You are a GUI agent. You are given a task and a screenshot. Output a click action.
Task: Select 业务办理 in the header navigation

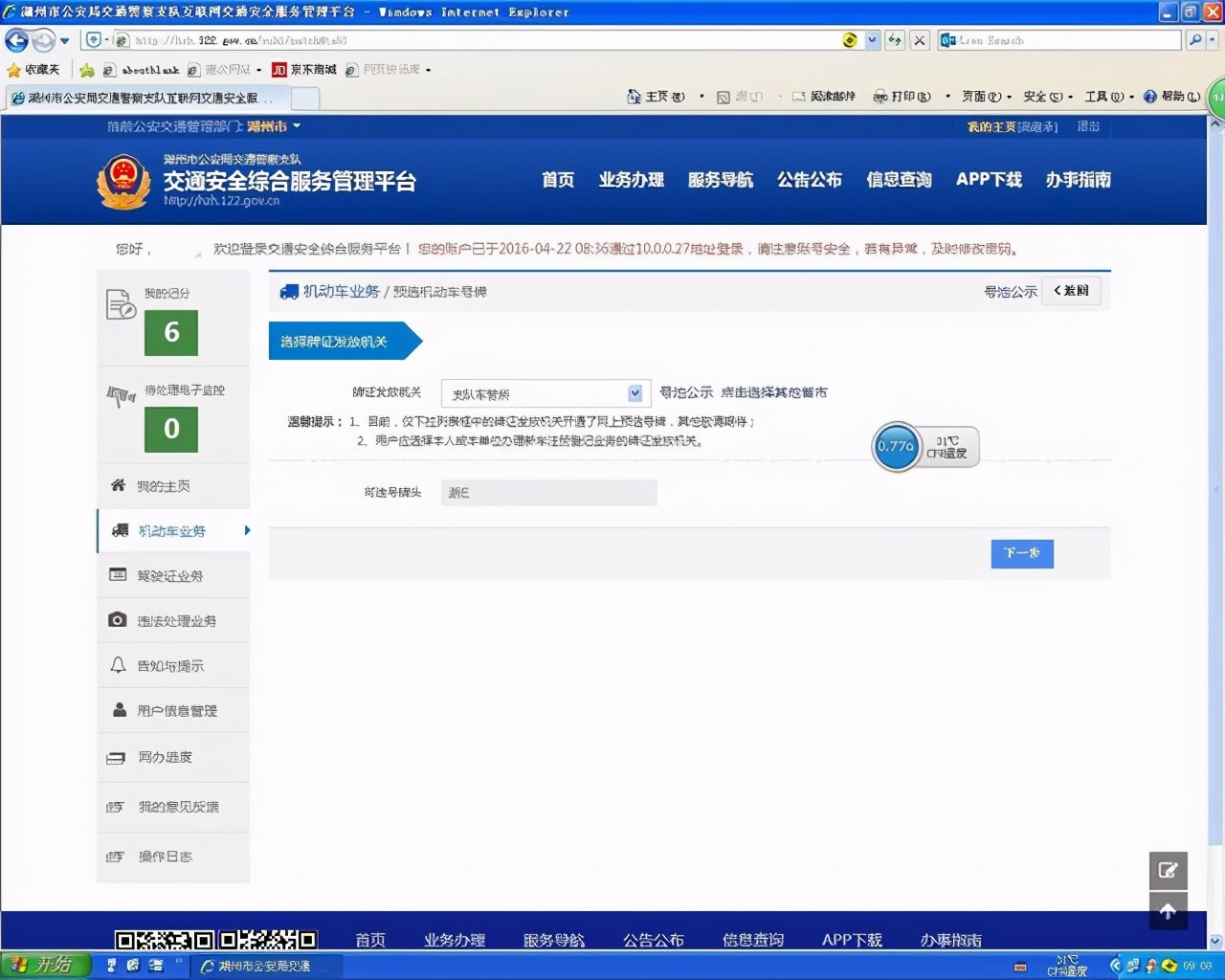click(x=632, y=180)
